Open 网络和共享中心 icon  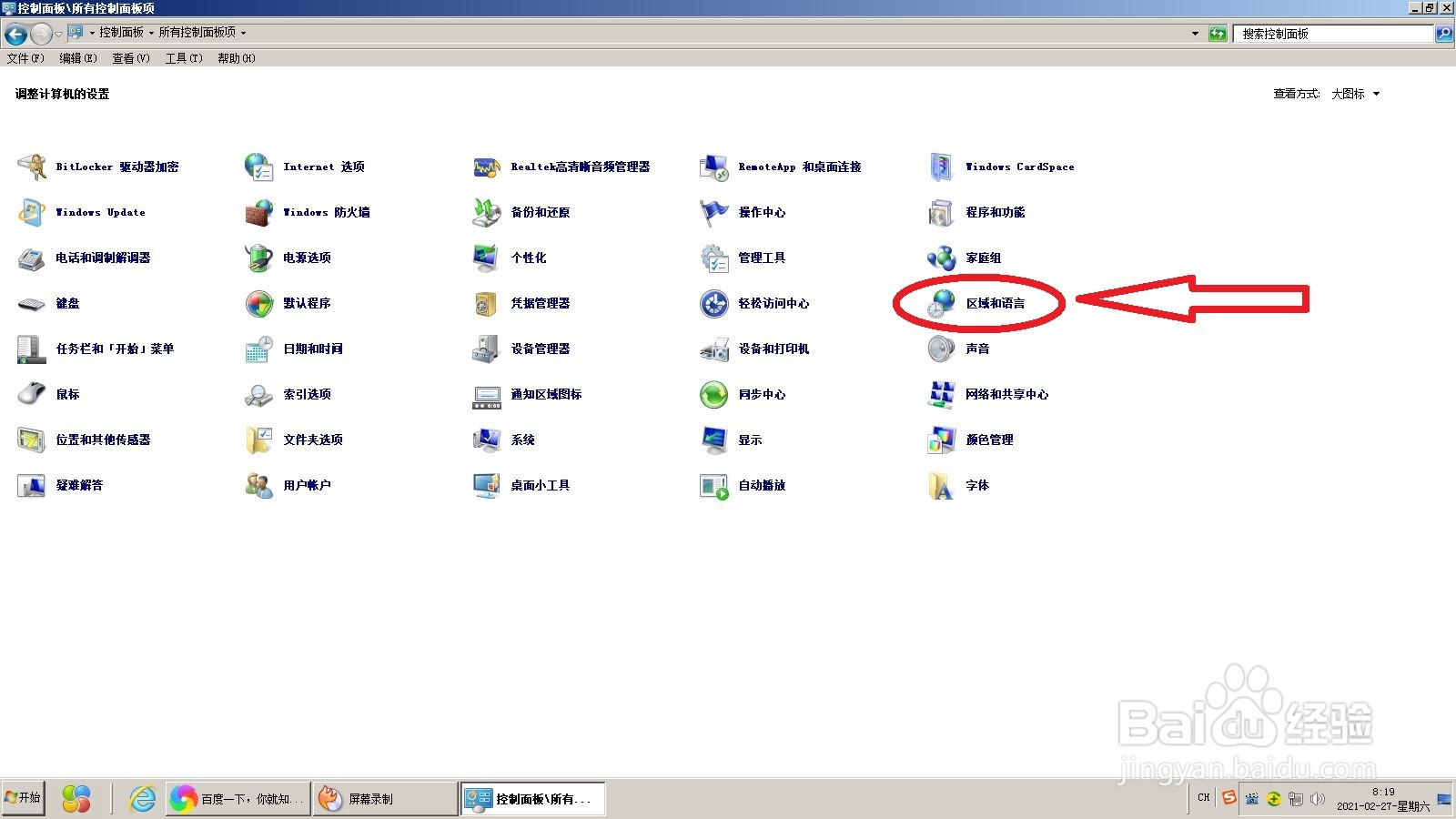pos(942,394)
